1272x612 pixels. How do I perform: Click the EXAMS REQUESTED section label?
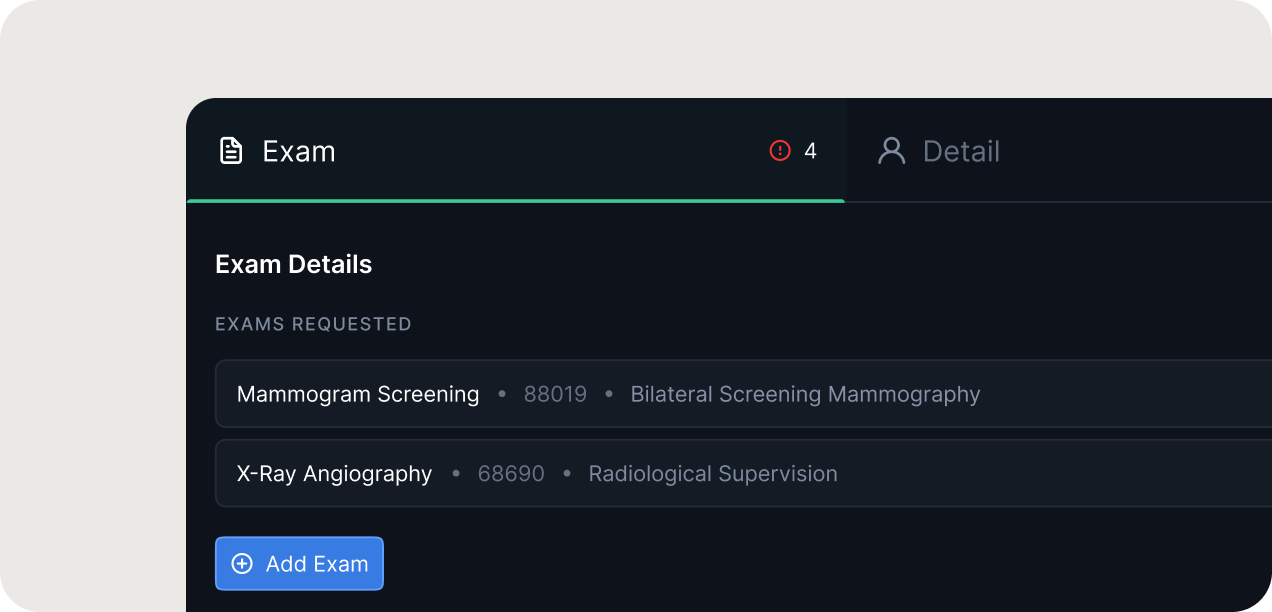coord(313,324)
